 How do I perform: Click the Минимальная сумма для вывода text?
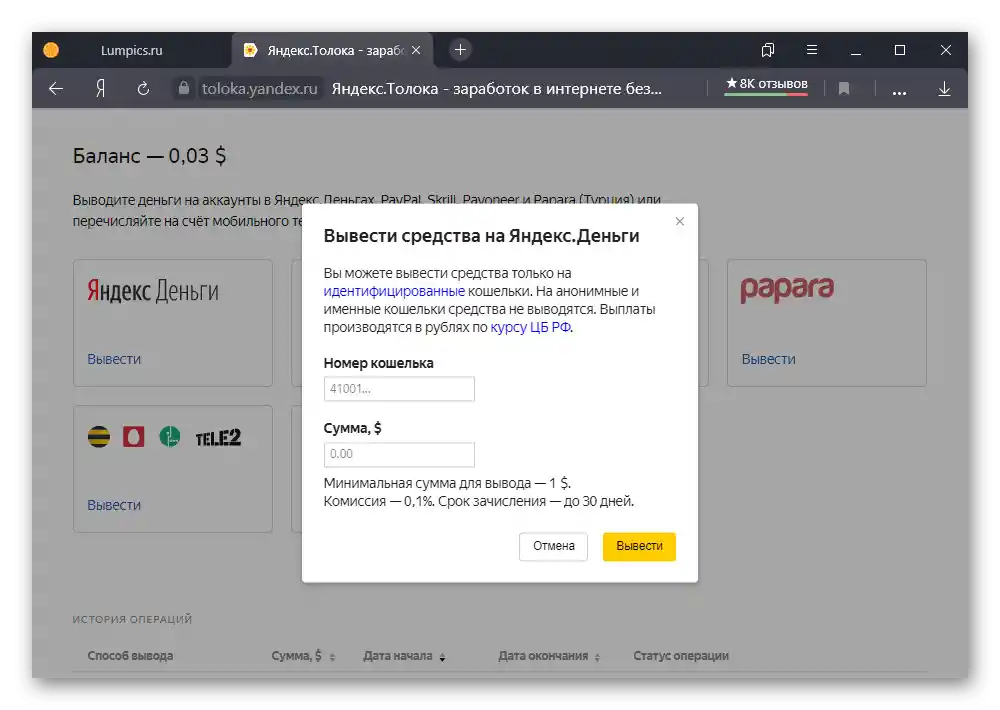pos(447,483)
